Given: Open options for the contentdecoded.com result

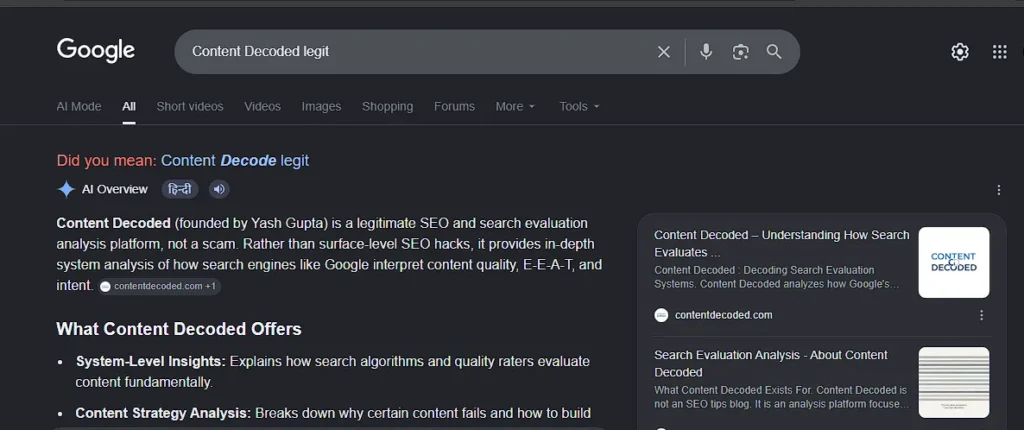Looking at the screenshot, I should tap(981, 315).
